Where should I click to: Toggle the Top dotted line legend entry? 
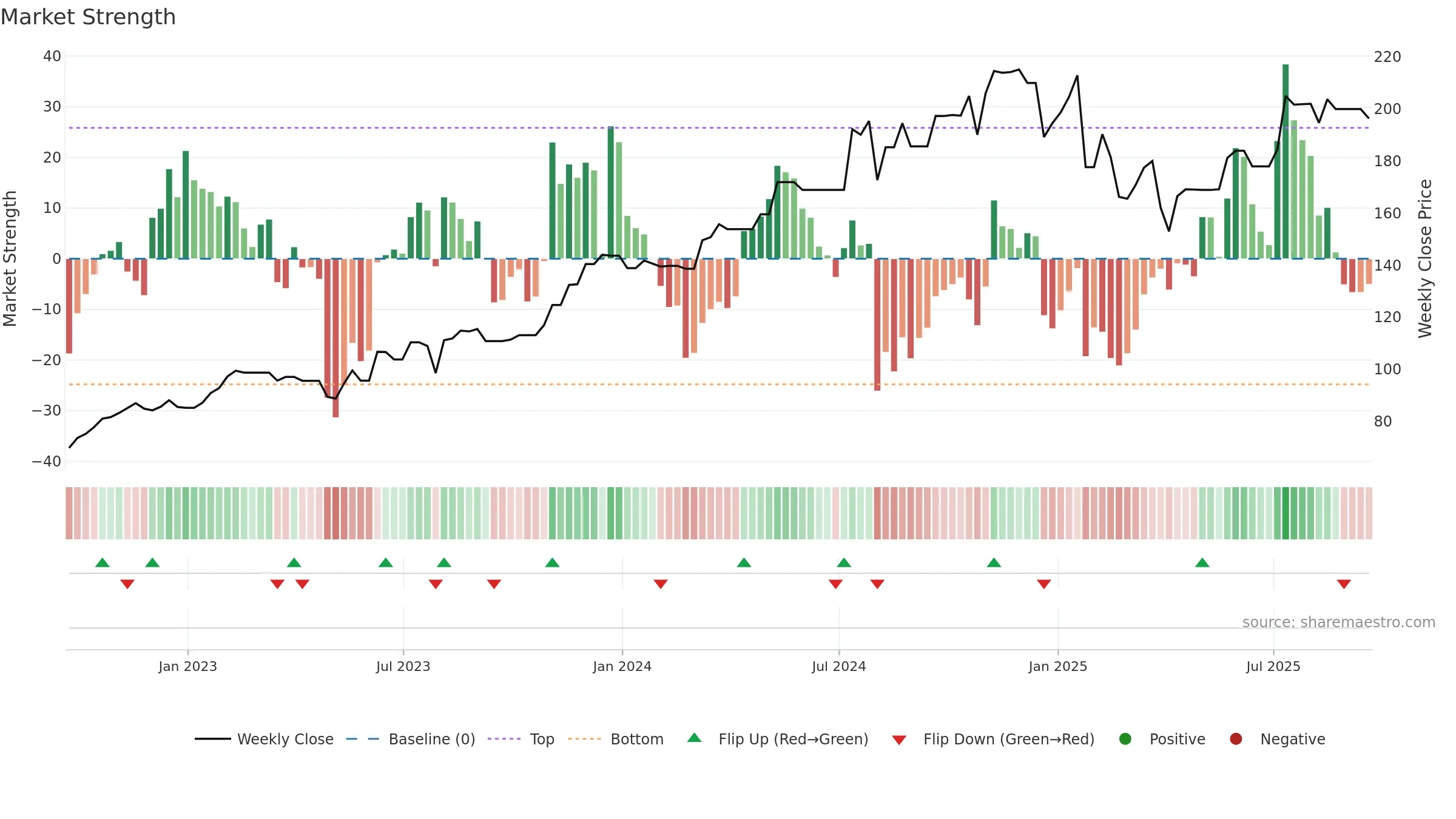pyautogui.click(x=521, y=739)
